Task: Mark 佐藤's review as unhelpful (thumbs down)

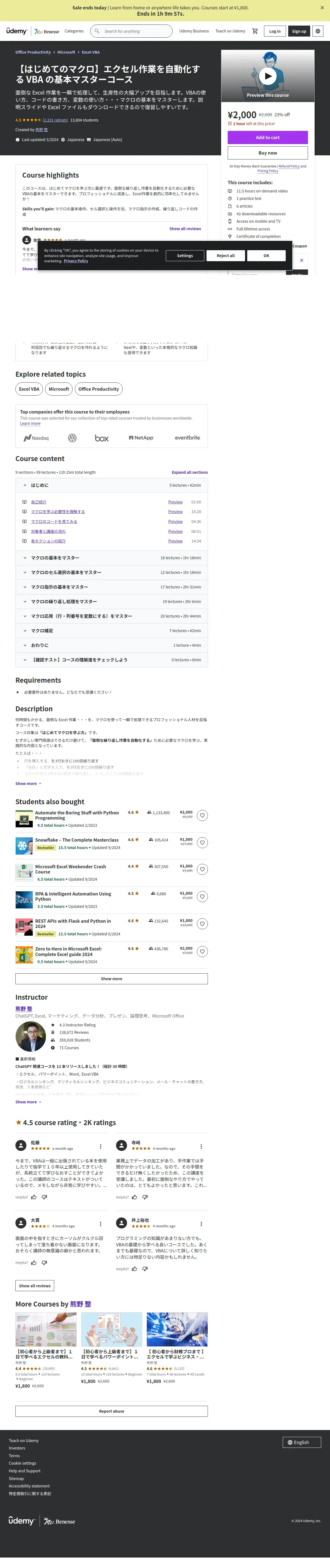Action: click(44, 1197)
